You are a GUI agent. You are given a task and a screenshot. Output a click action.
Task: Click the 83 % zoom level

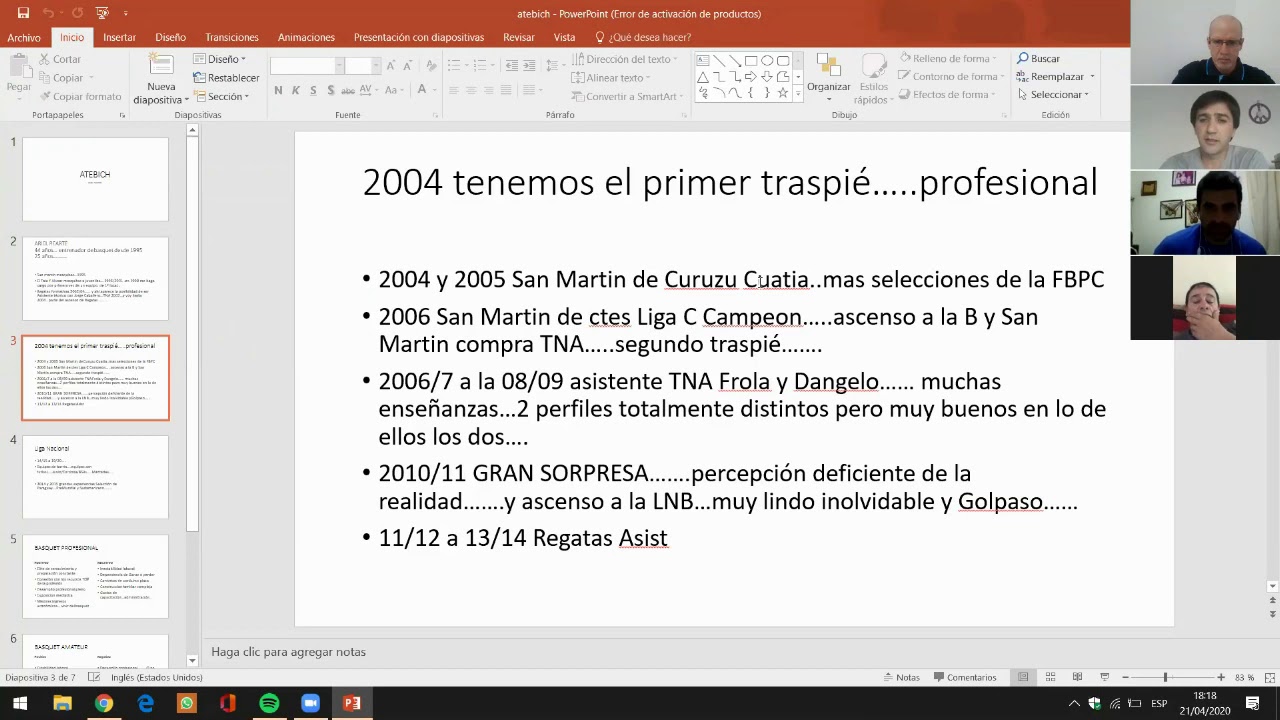[1244, 677]
